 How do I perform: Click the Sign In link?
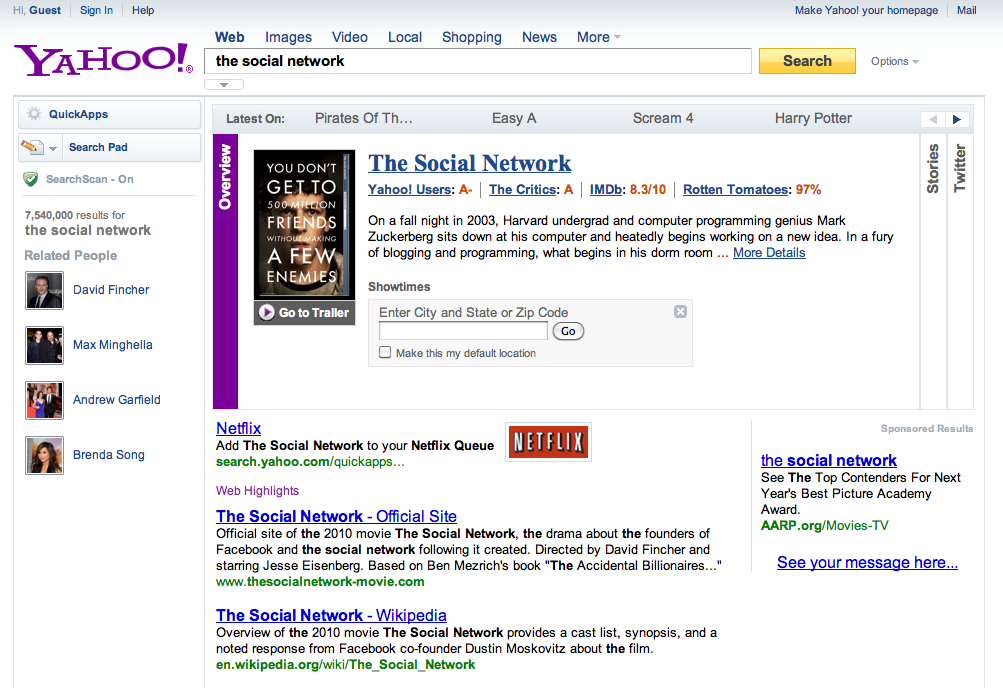tap(97, 10)
